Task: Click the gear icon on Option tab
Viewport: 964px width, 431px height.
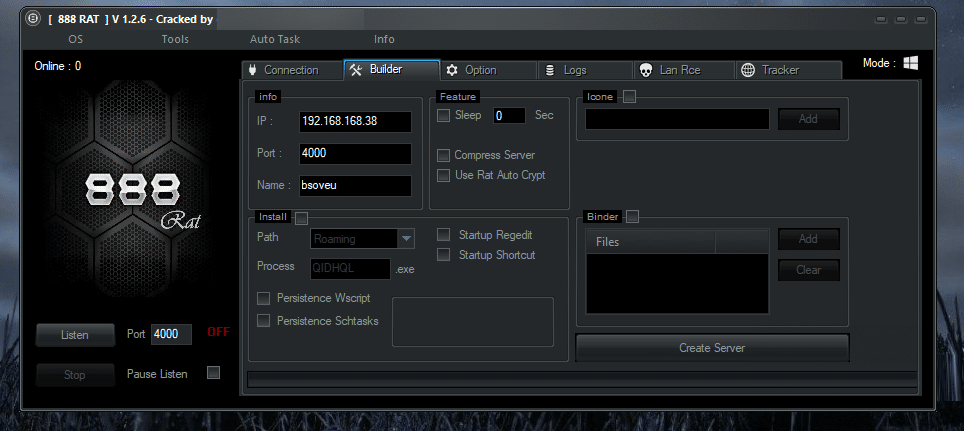Action: click(x=452, y=70)
